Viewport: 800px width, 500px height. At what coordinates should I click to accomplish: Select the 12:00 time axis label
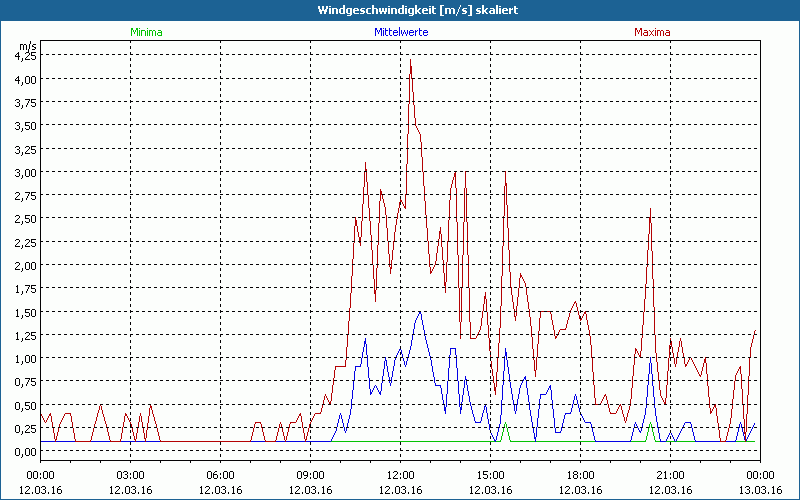[x=401, y=474]
